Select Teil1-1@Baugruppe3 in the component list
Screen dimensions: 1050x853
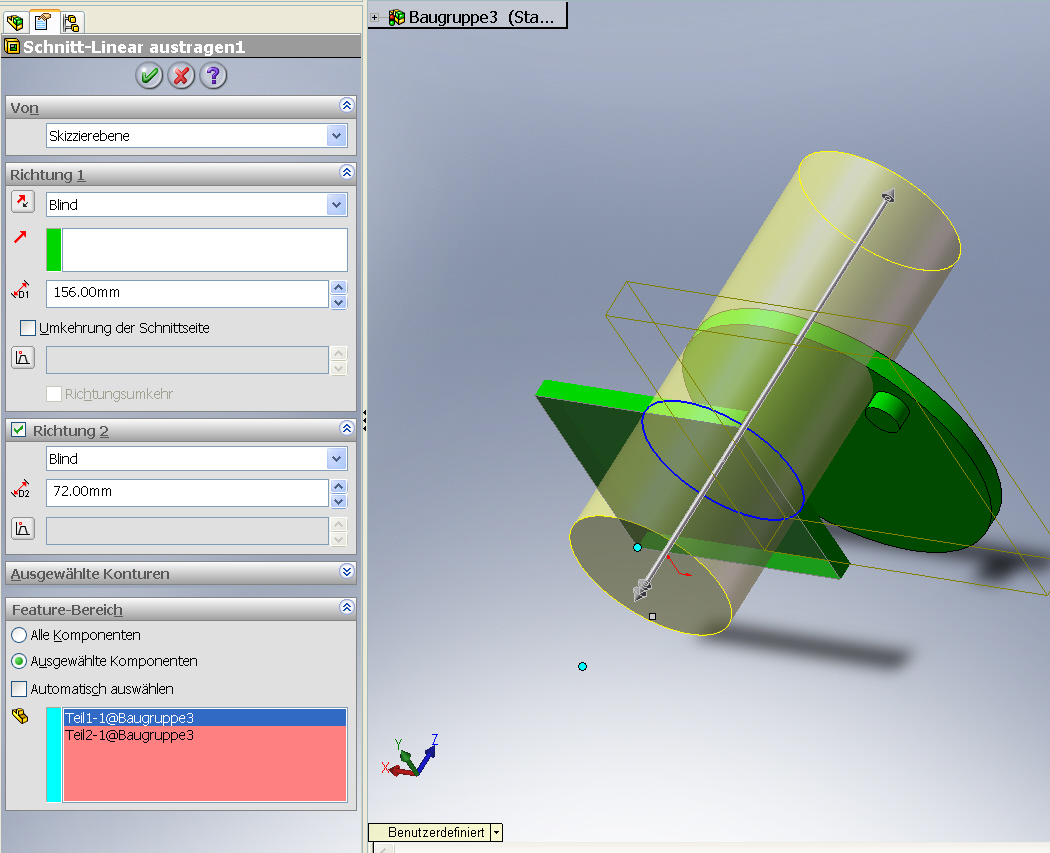point(205,718)
